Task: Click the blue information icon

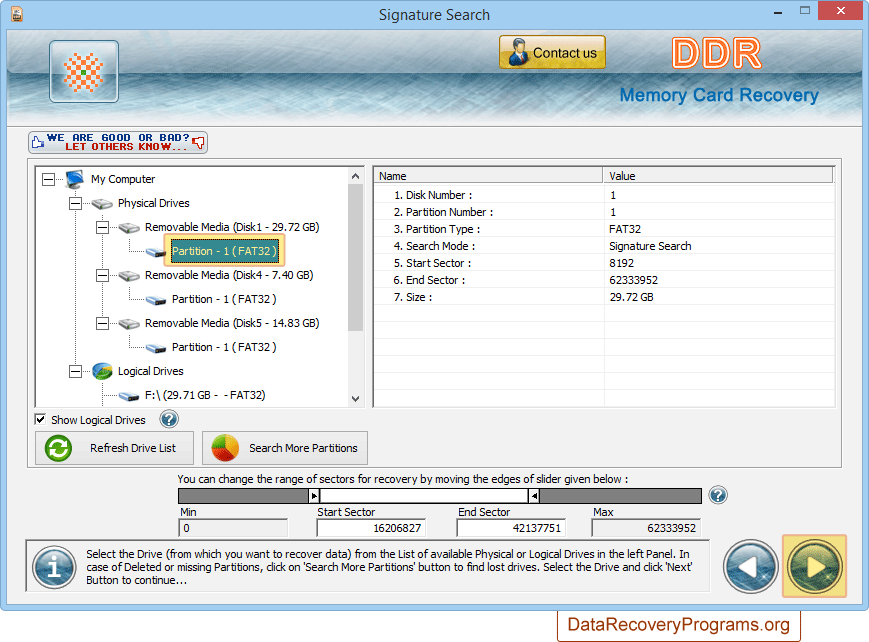Action: pos(53,566)
